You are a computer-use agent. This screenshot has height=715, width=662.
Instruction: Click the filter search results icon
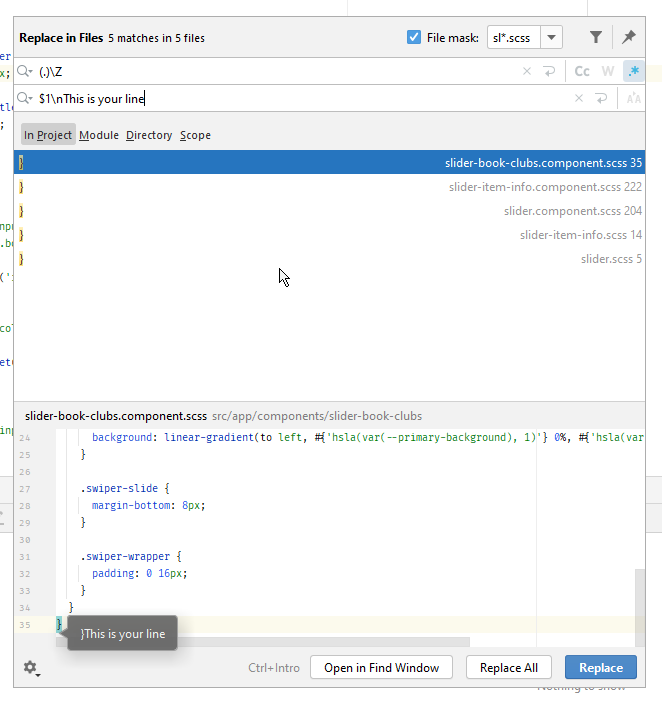click(x=596, y=38)
